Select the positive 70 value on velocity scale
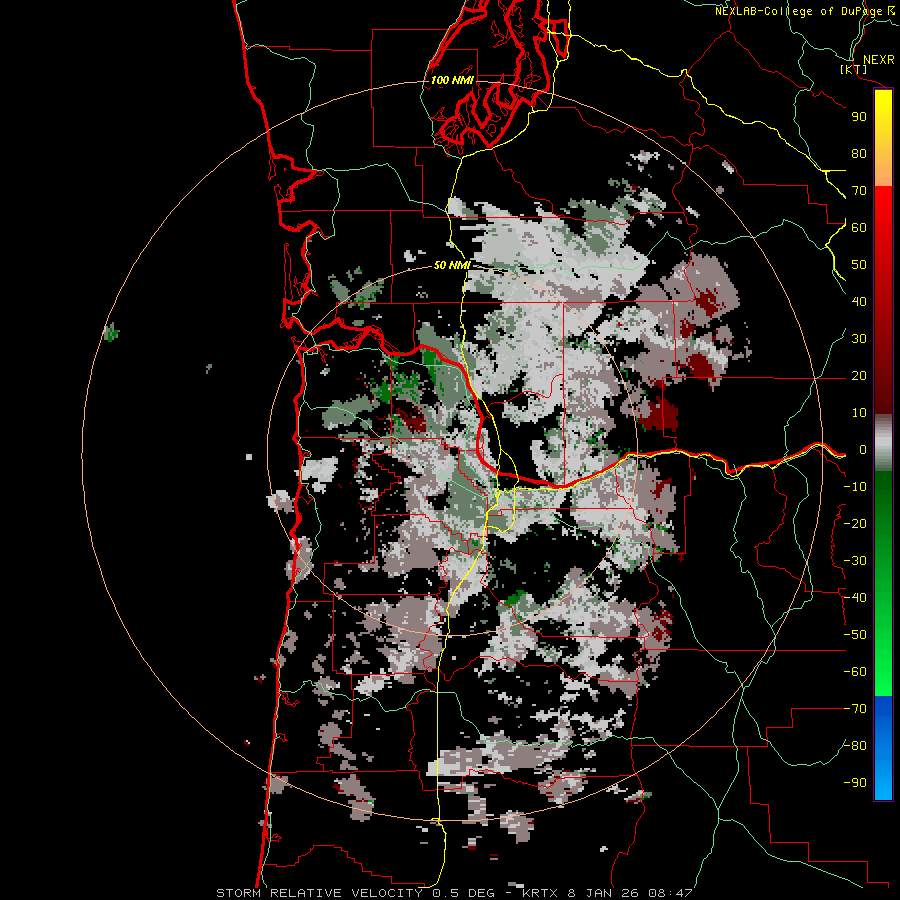The image size is (900, 900). [859, 191]
